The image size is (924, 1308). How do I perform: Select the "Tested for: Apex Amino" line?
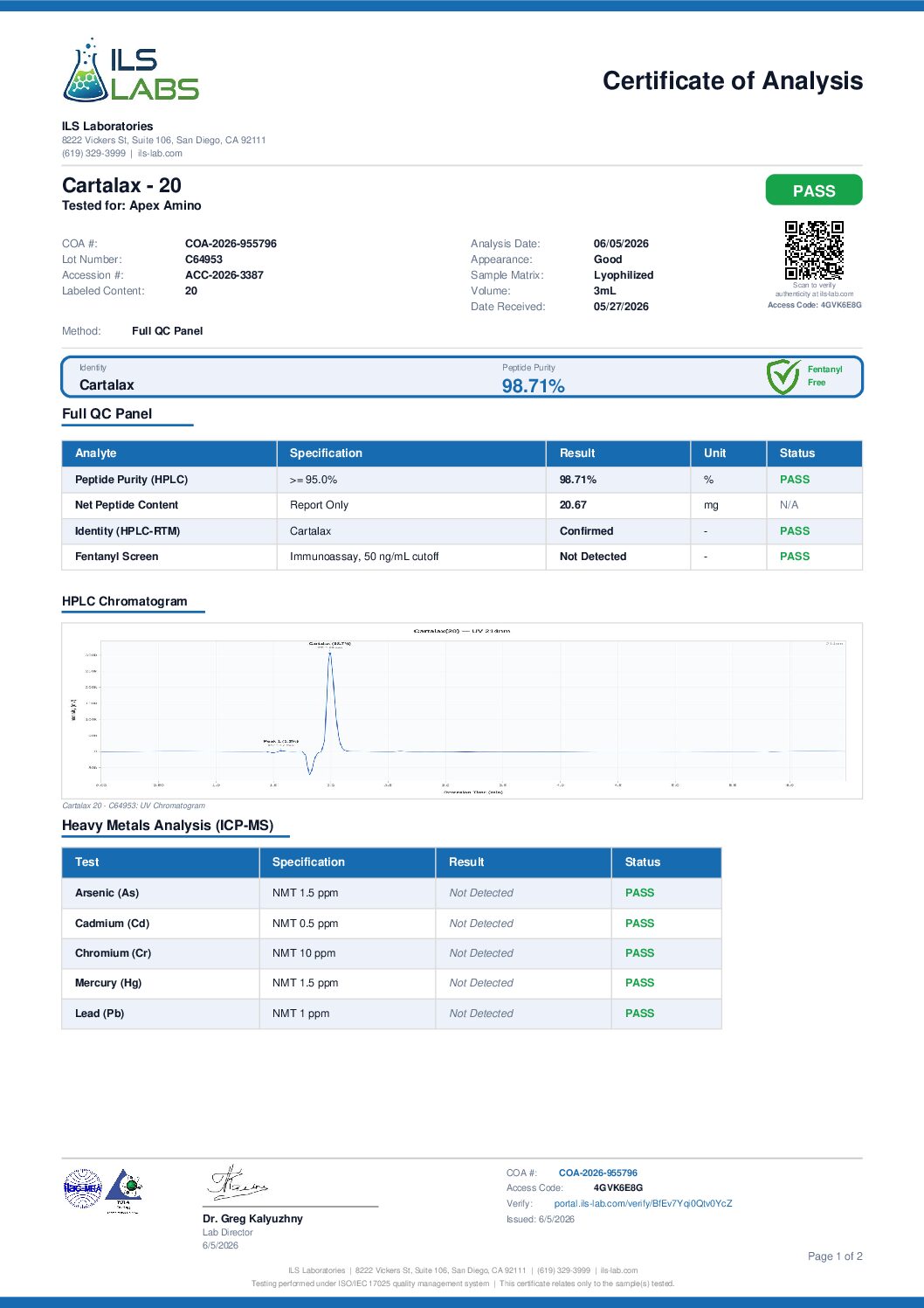coord(131,206)
